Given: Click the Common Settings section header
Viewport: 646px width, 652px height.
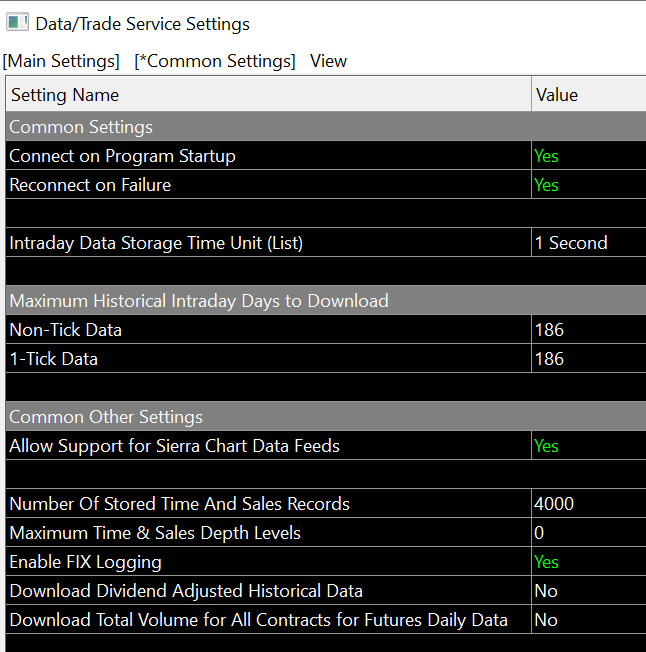Looking at the screenshot, I should tap(326, 127).
